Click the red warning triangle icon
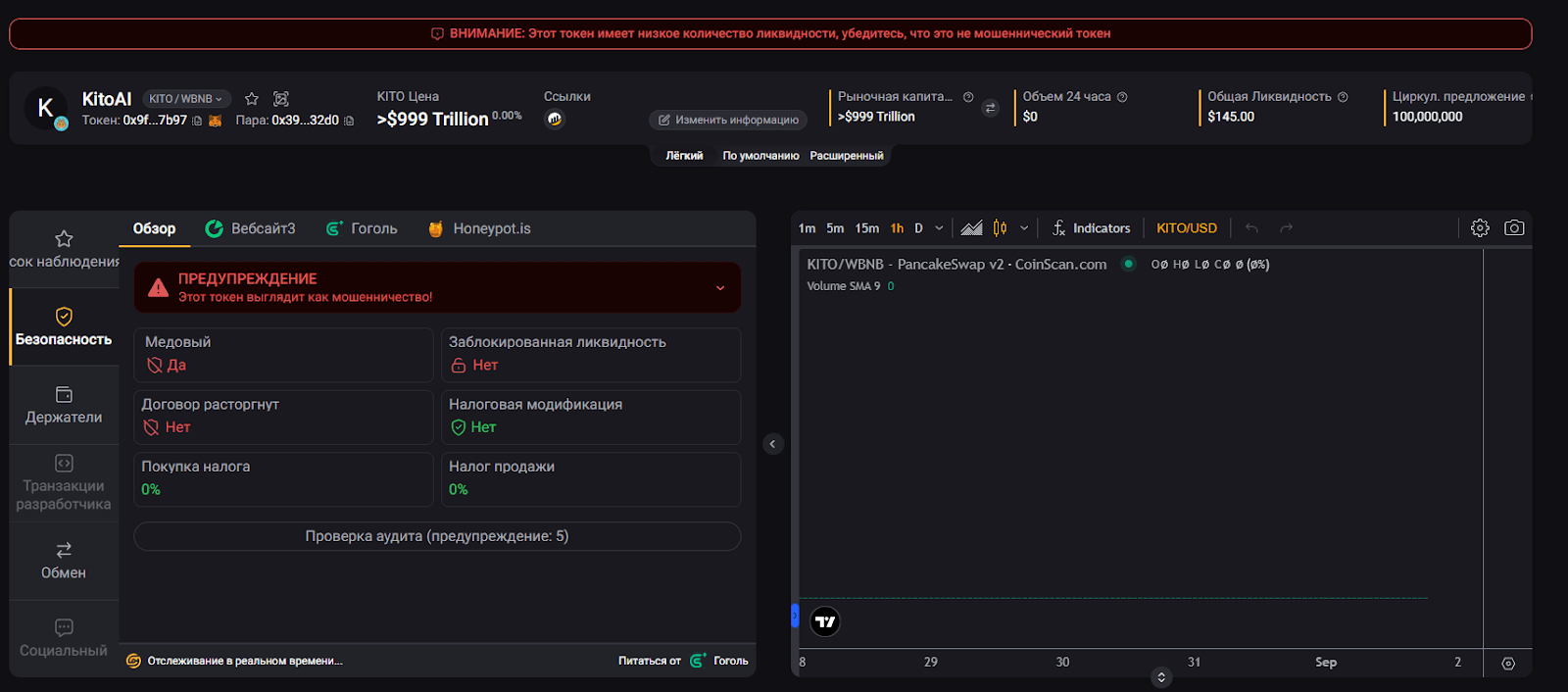The image size is (1568, 692). [x=158, y=288]
